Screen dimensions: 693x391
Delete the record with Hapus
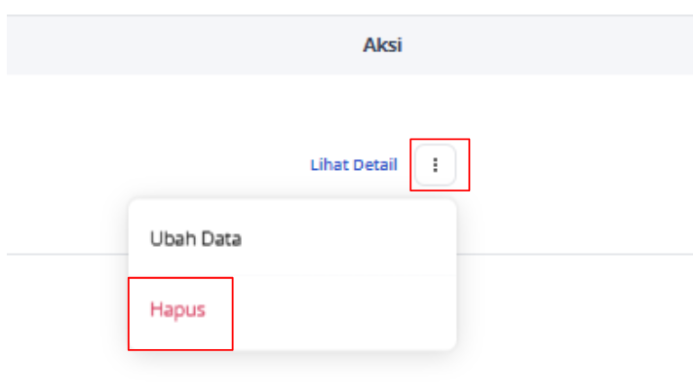pyautogui.click(x=178, y=310)
